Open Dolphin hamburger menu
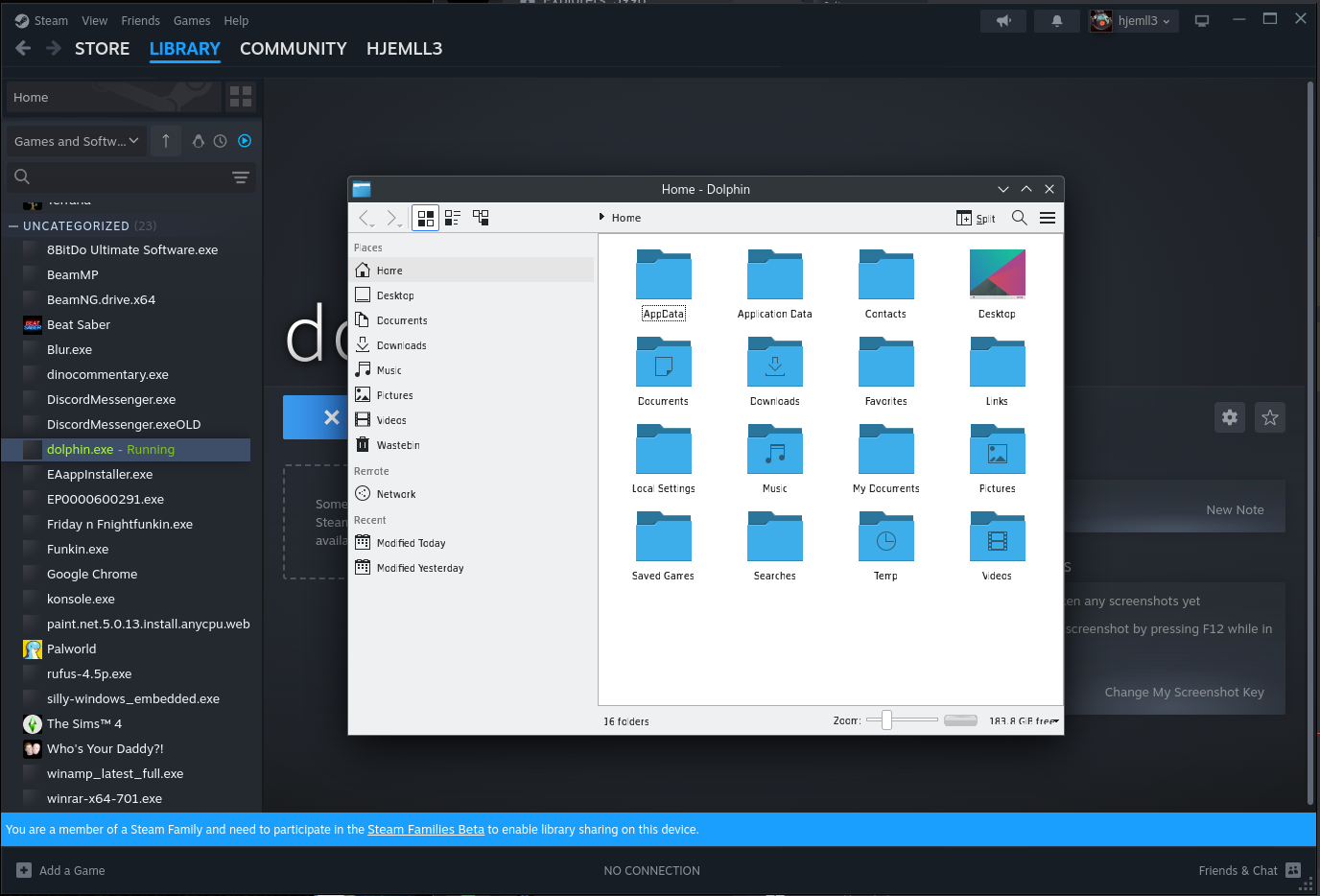 [1048, 218]
